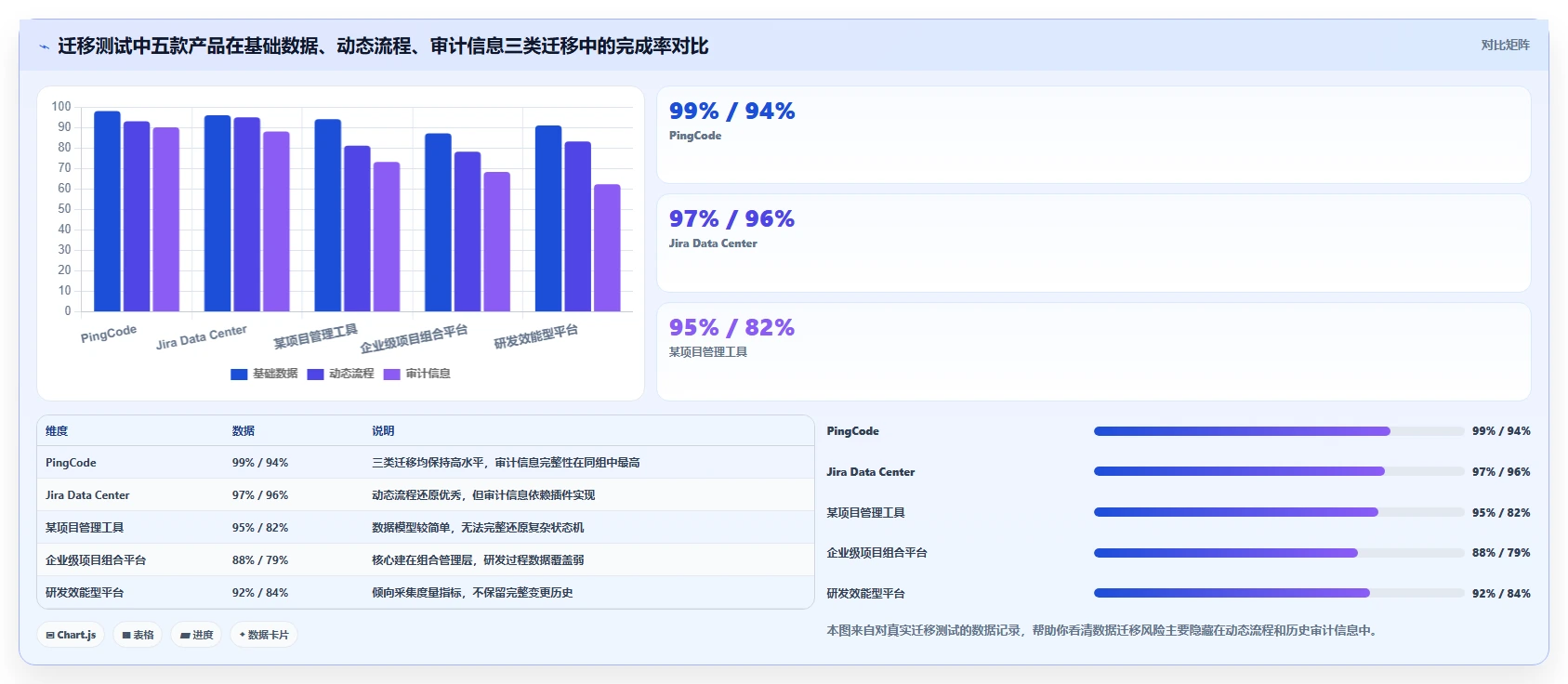
Task: Click the 97% / 96% value in the table
Action: (x=260, y=495)
